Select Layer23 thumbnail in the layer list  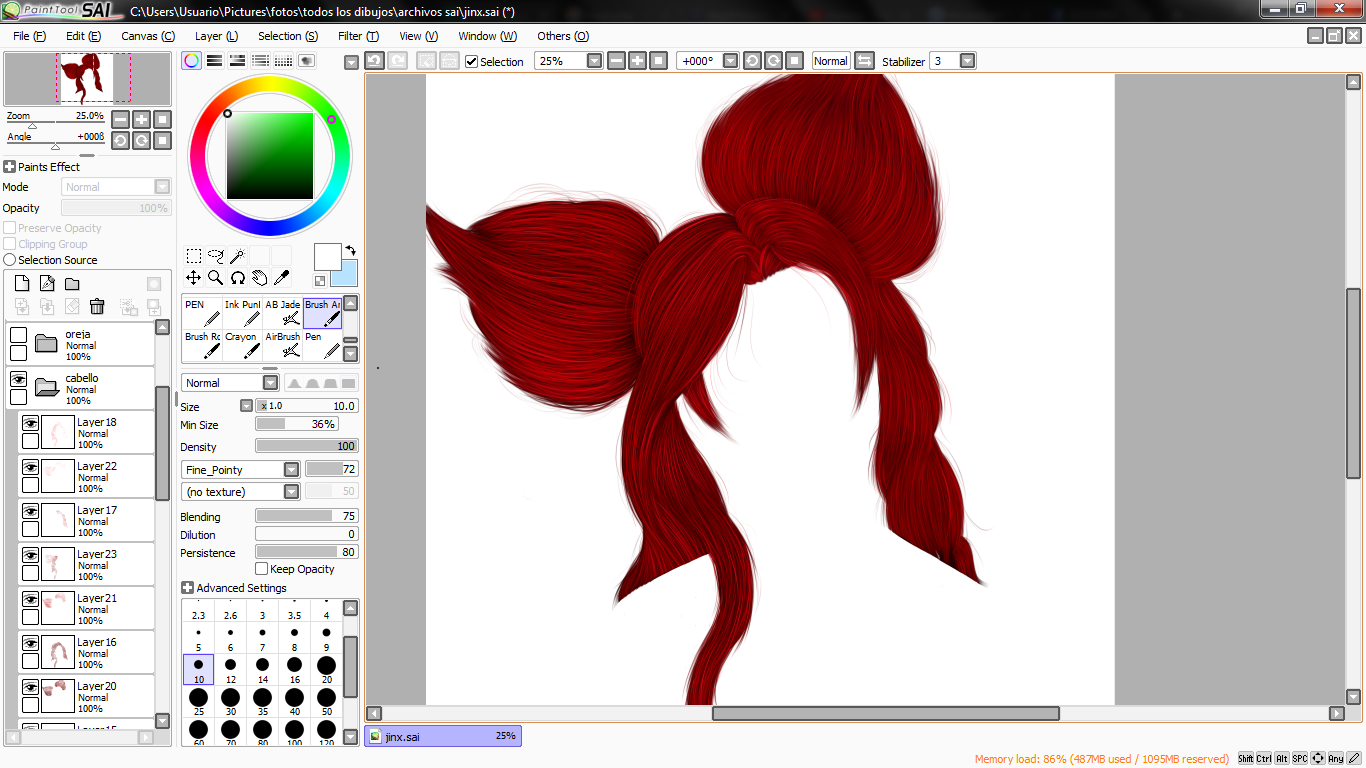58,564
